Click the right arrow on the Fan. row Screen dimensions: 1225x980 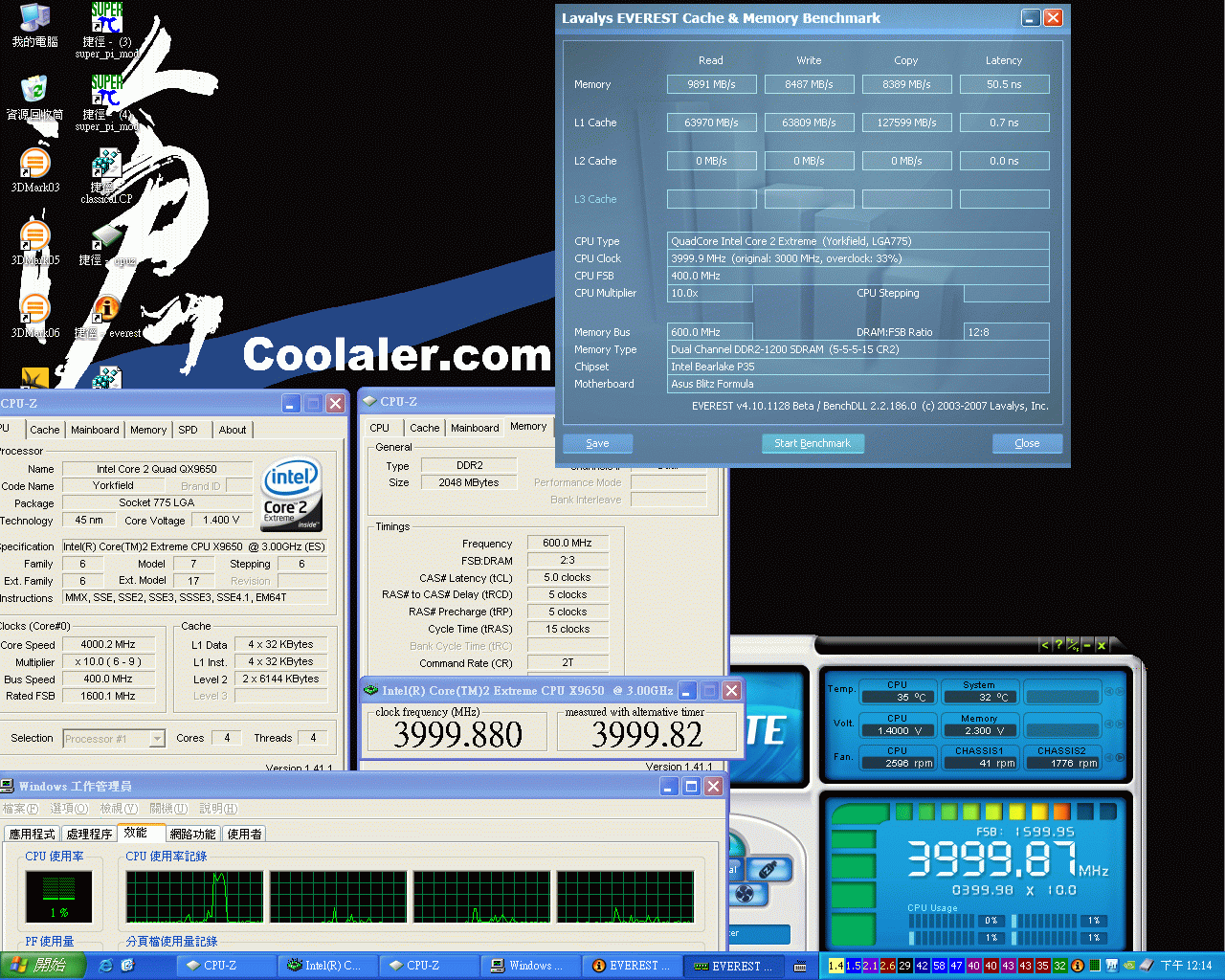coord(1121,757)
